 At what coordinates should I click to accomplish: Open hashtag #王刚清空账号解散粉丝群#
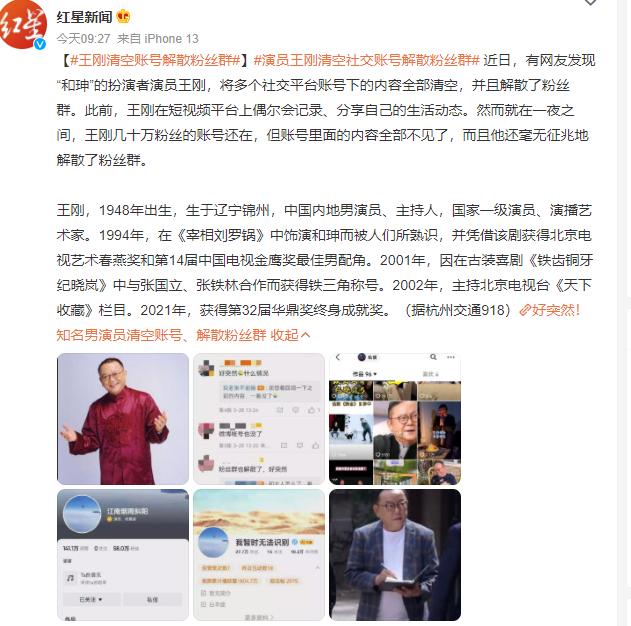click(155, 60)
